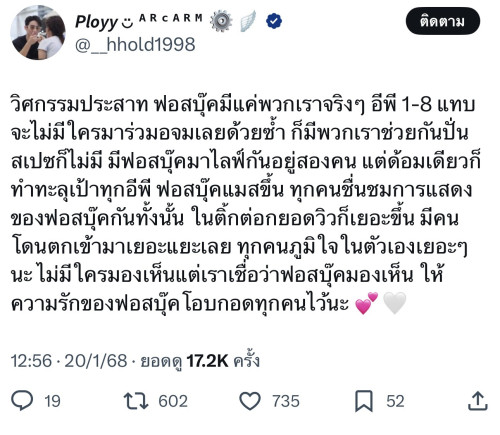Click the wing emoji beside the name
The height and width of the screenshot is (435, 500).
click(x=248, y=21)
